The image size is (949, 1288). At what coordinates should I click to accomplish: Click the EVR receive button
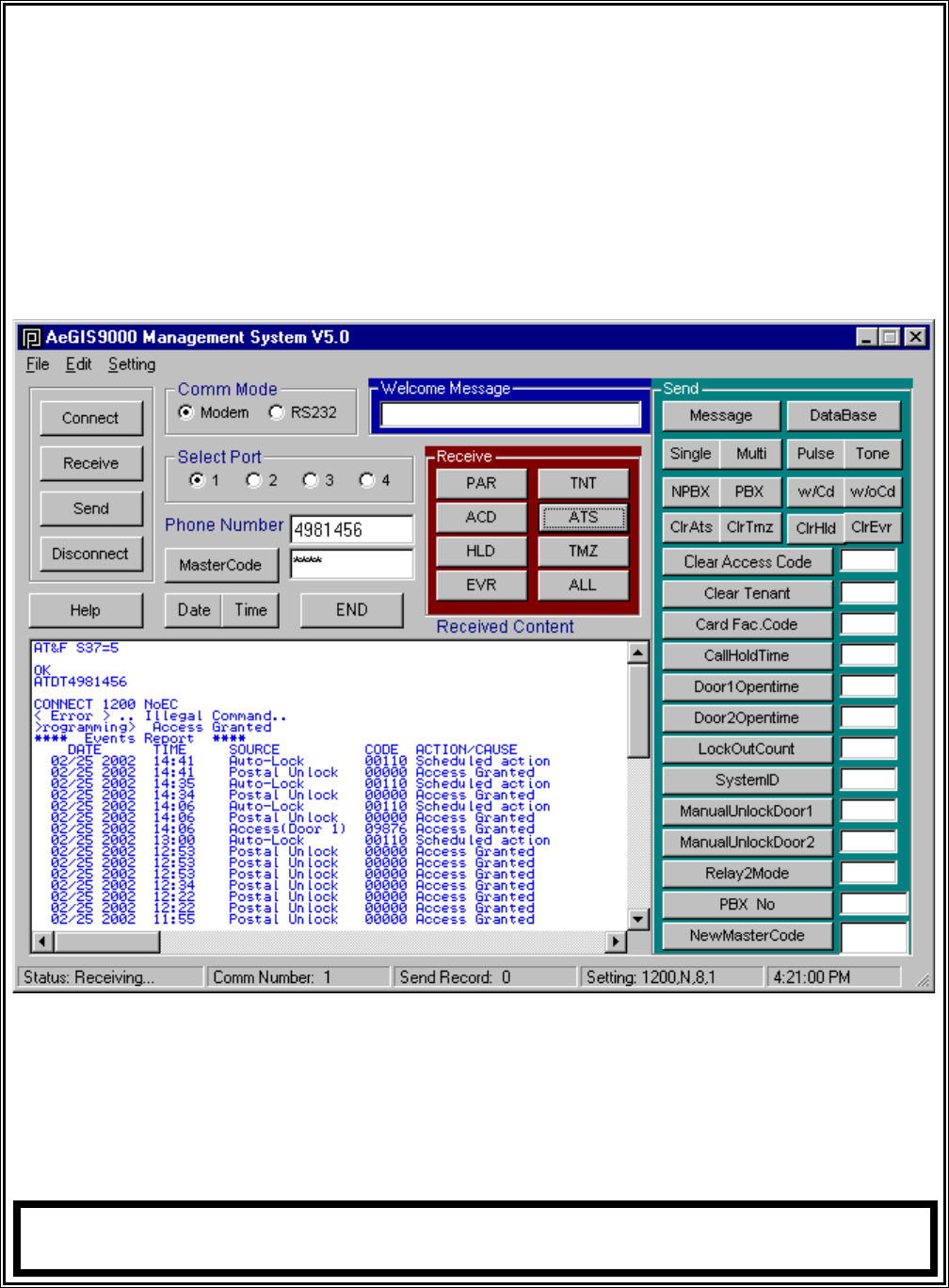pyautogui.click(x=480, y=585)
